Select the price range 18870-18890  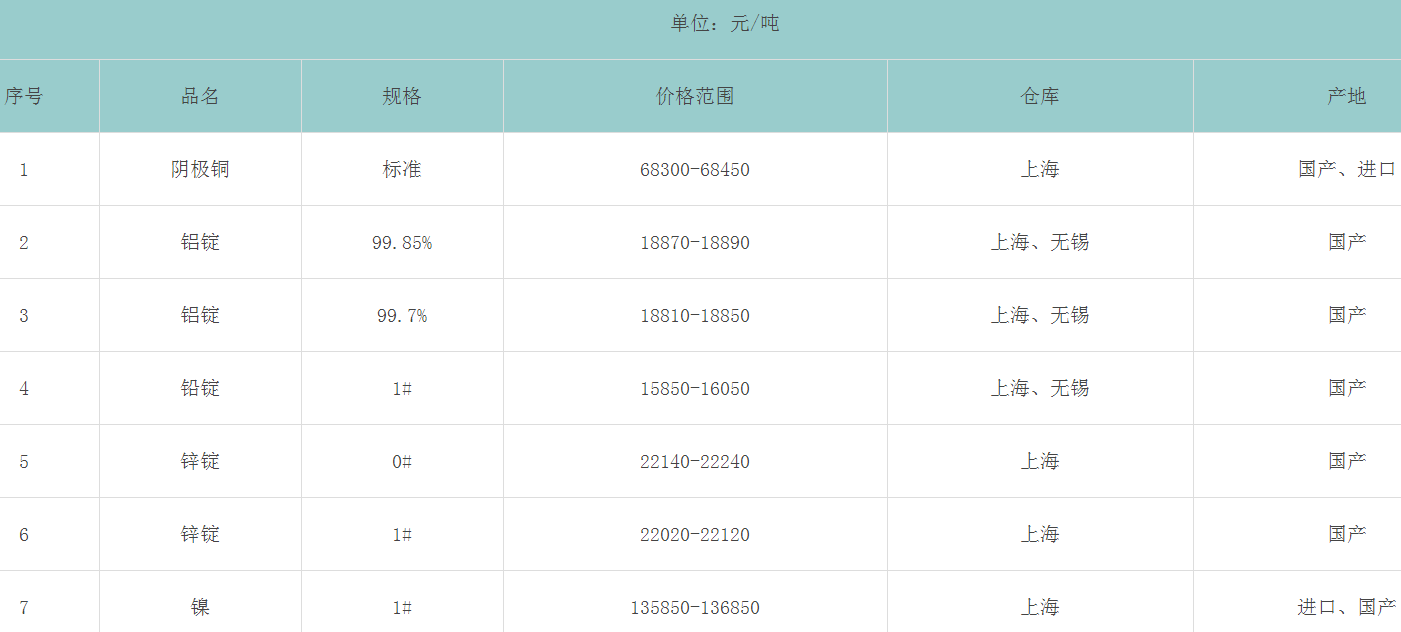coord(695,243)
